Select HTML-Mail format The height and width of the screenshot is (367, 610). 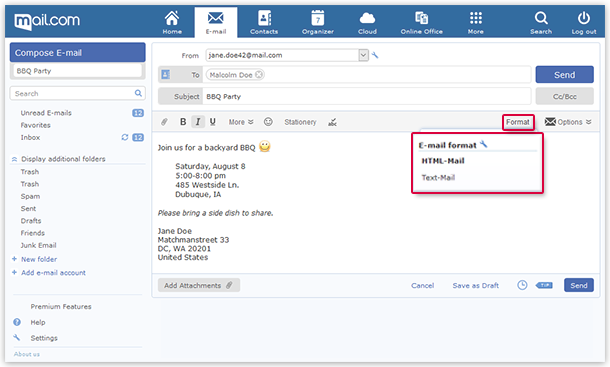coord(443,161)
